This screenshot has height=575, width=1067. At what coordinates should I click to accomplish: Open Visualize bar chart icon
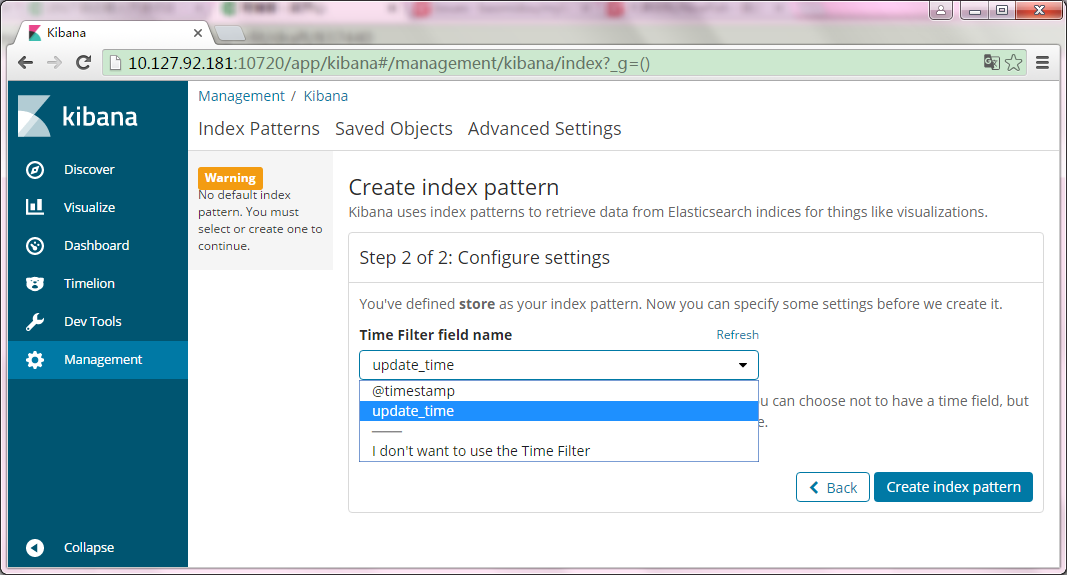[35, 207]
